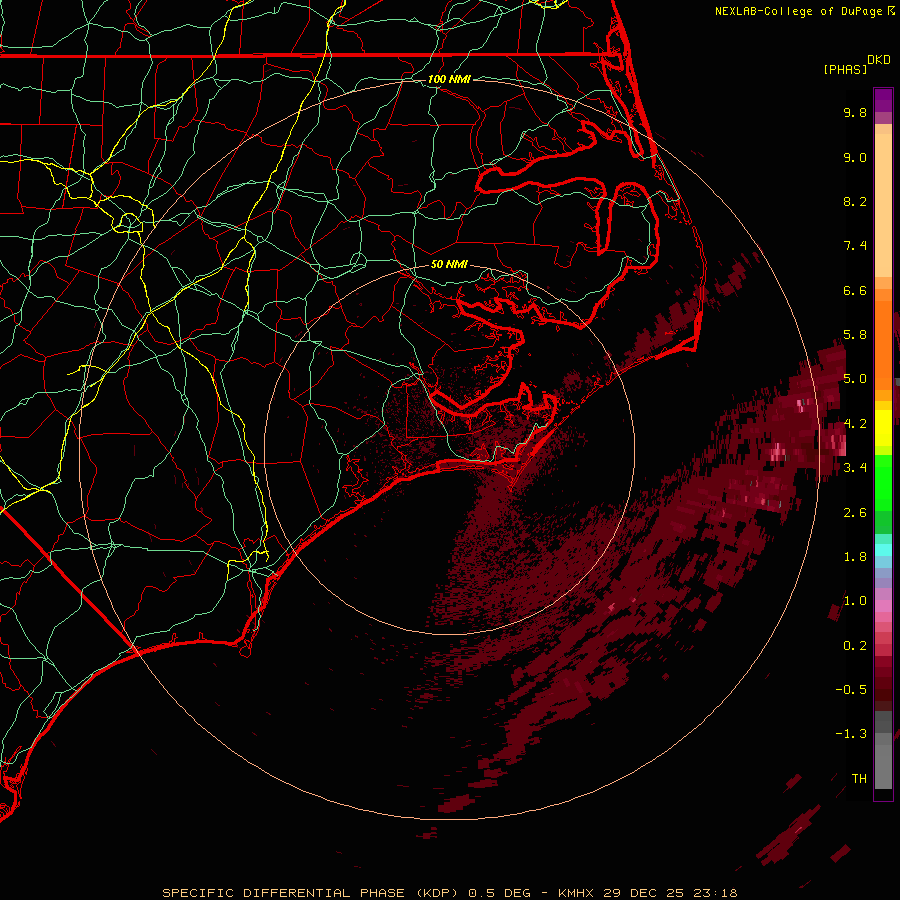Click the 50 NMI range ring label
The height and width of the screenshot is (900, 900).
[449, 265]
